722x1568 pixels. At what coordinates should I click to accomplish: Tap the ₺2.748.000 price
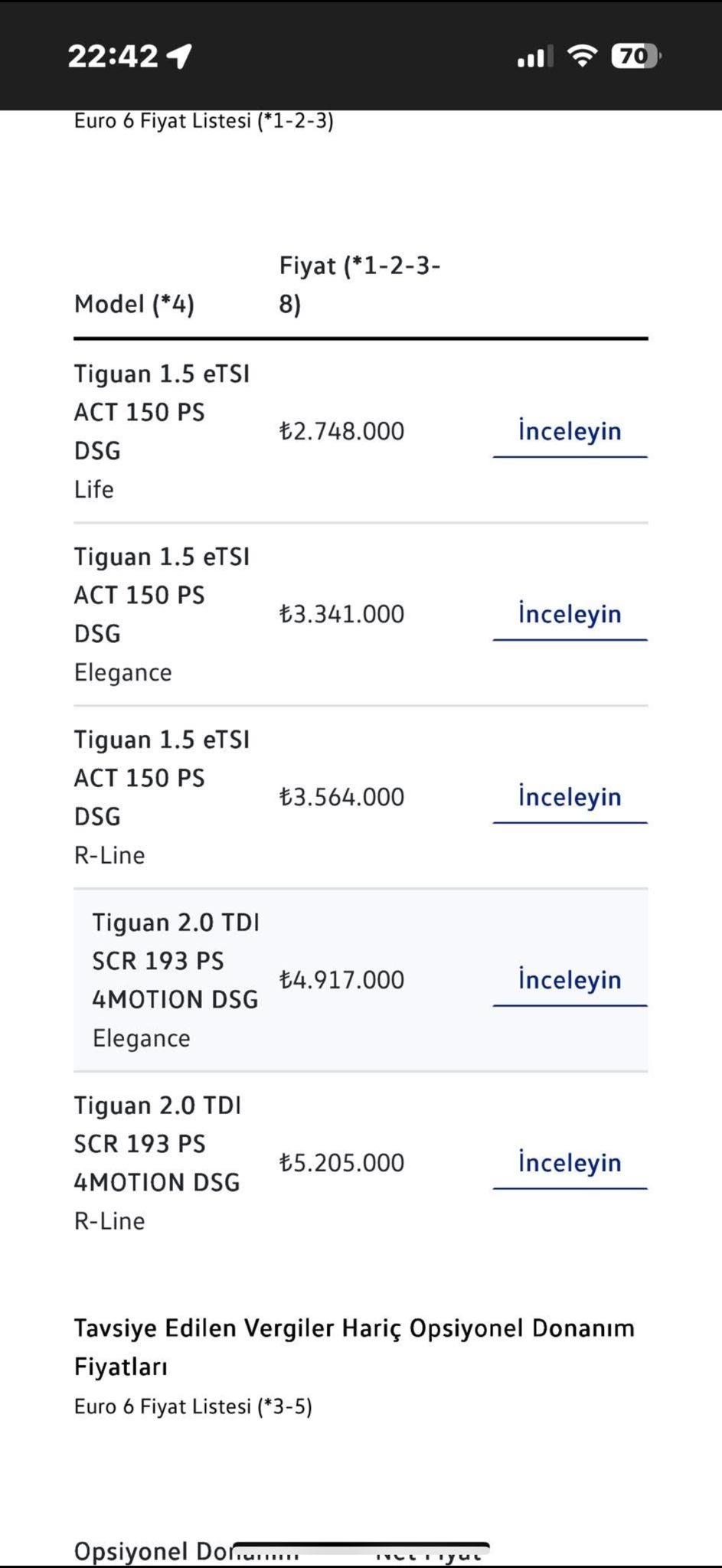pyautogui.click(x=341, y=431)
